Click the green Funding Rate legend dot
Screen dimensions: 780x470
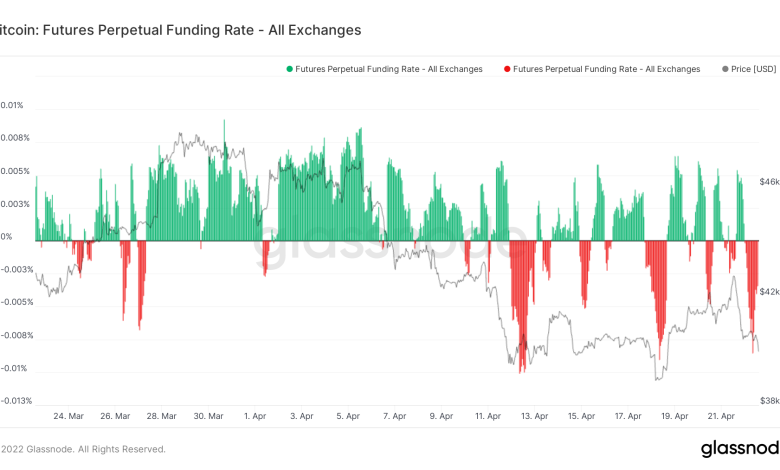point(290,69)
